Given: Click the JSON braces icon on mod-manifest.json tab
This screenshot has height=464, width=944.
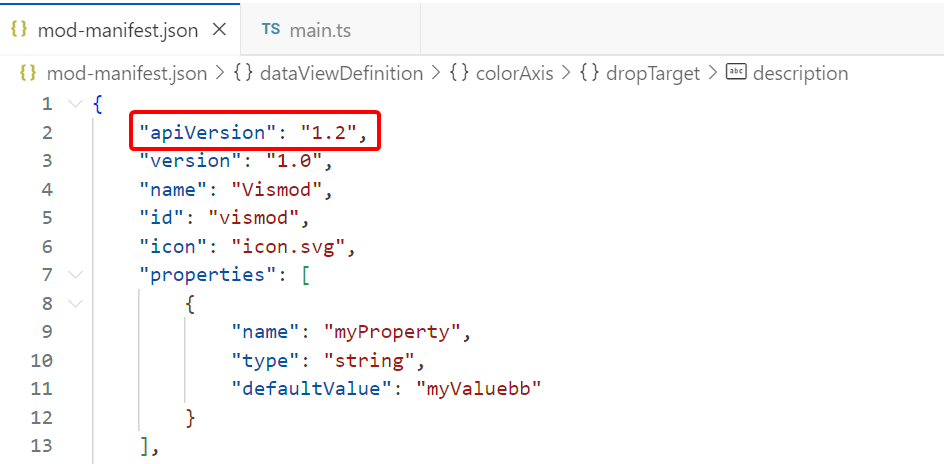Looking at the screenshot, I should click(x=19, y=29).
